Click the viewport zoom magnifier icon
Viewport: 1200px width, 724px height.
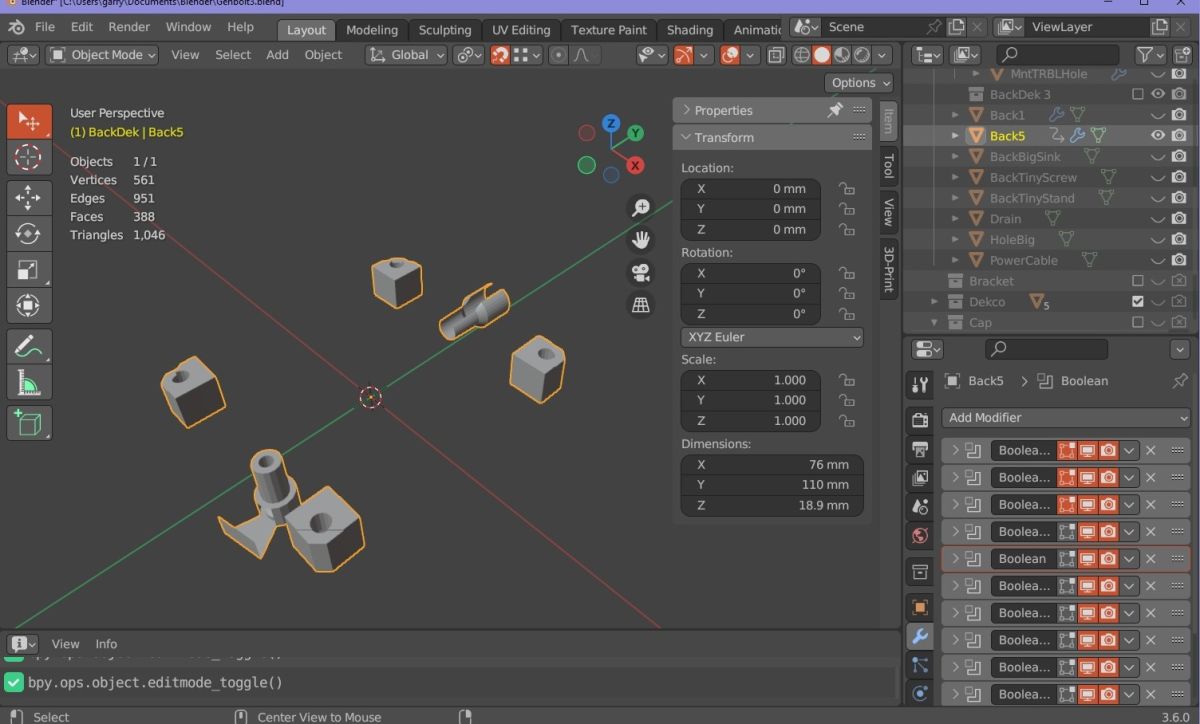point(641,207)
